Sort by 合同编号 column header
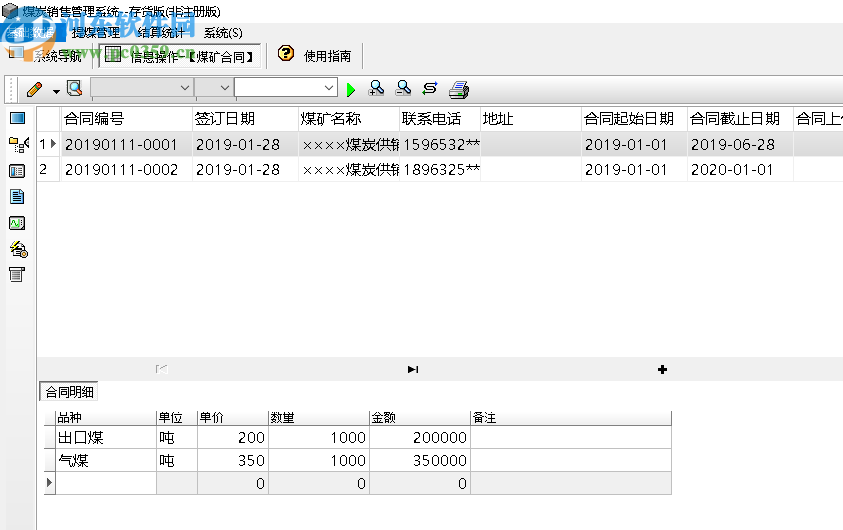 point(127,119)
